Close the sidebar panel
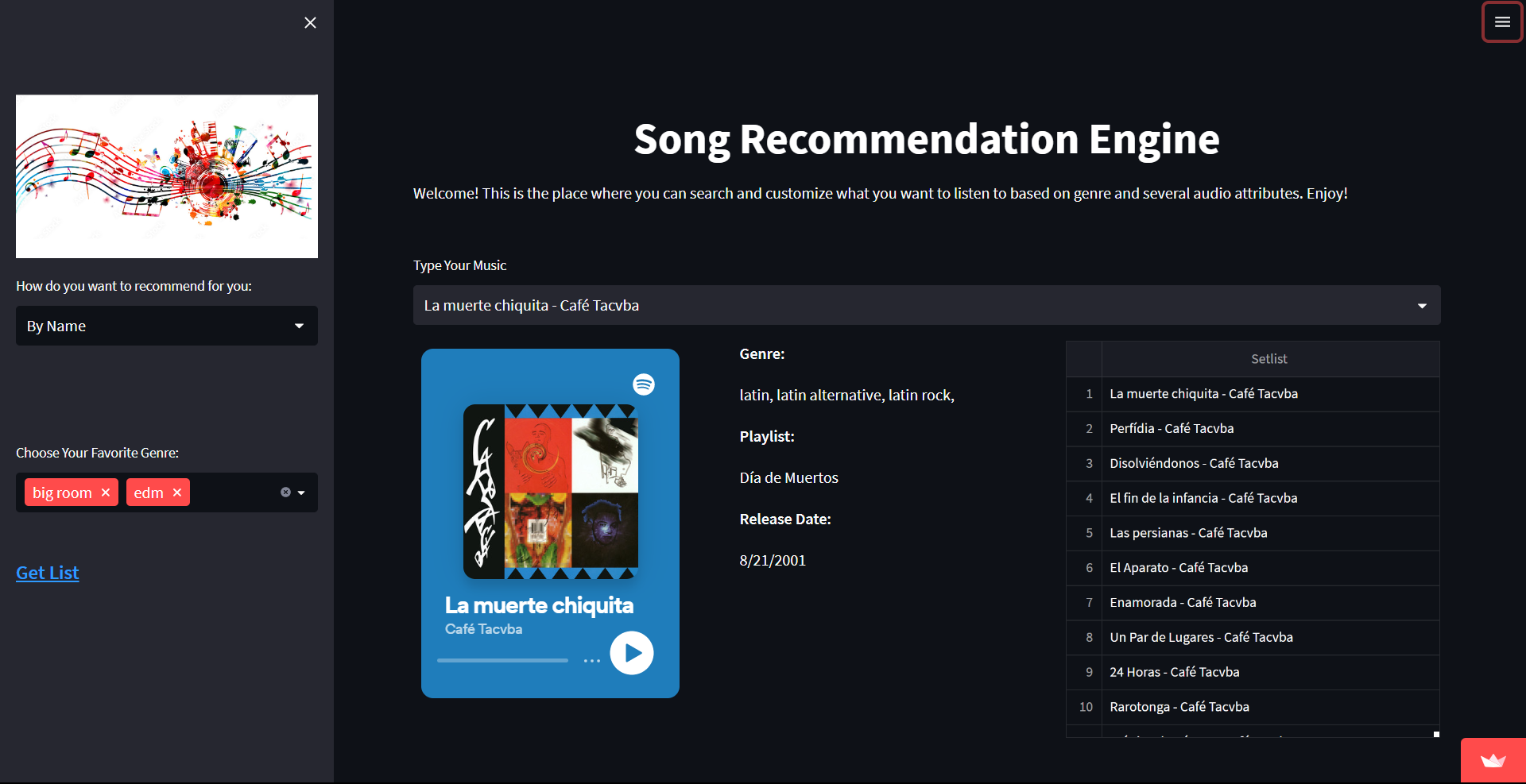The image size is (1526, 784). 310,23
